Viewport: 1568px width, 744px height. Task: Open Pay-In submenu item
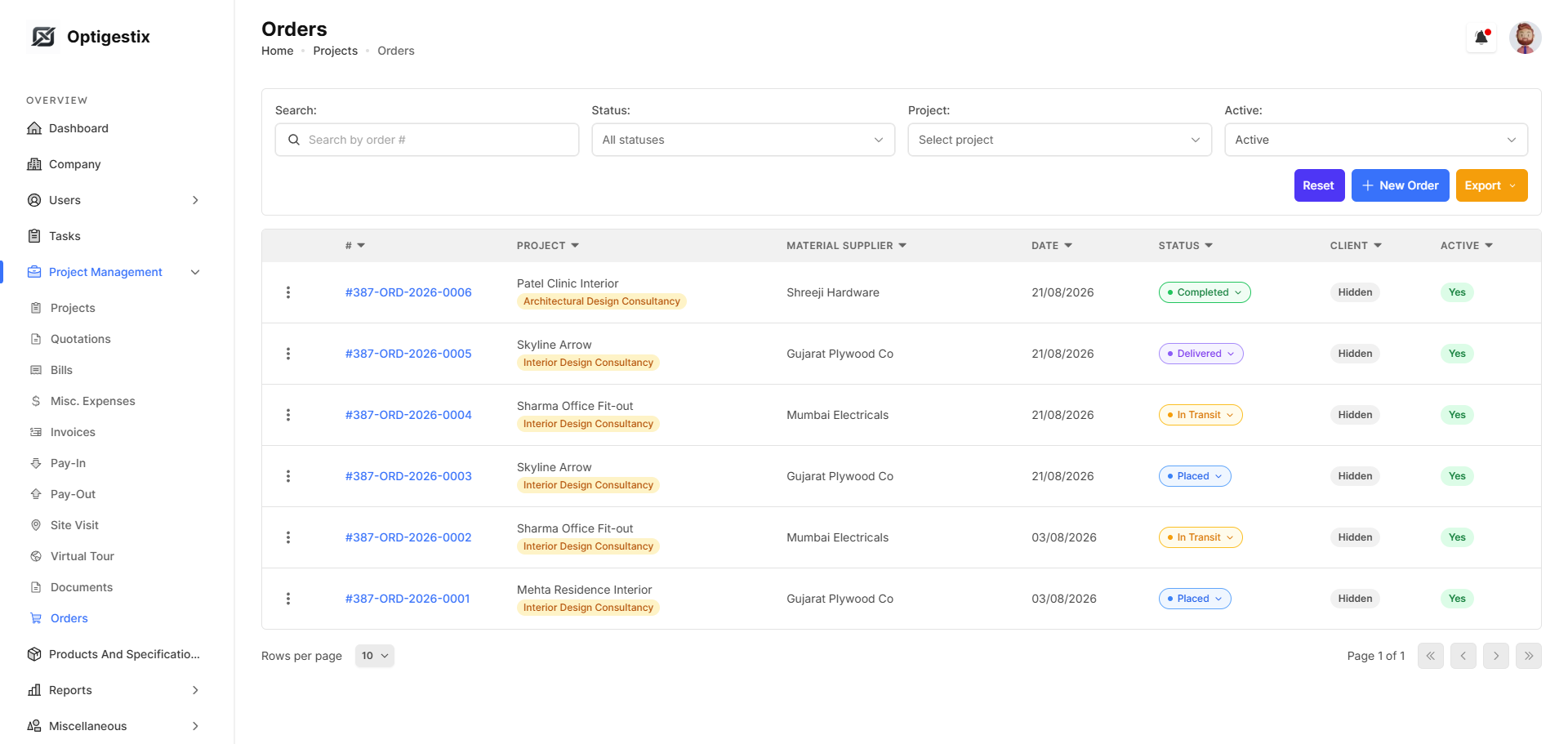pos(68,463)
